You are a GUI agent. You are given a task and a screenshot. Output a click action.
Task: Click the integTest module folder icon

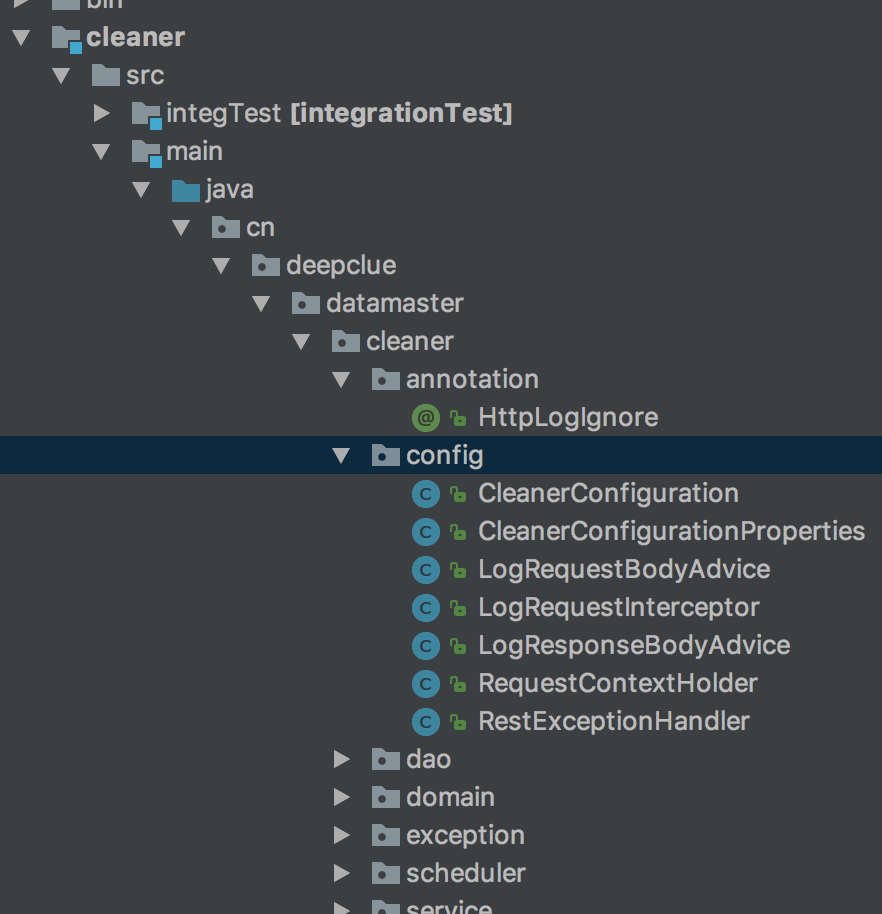(146, 114)
